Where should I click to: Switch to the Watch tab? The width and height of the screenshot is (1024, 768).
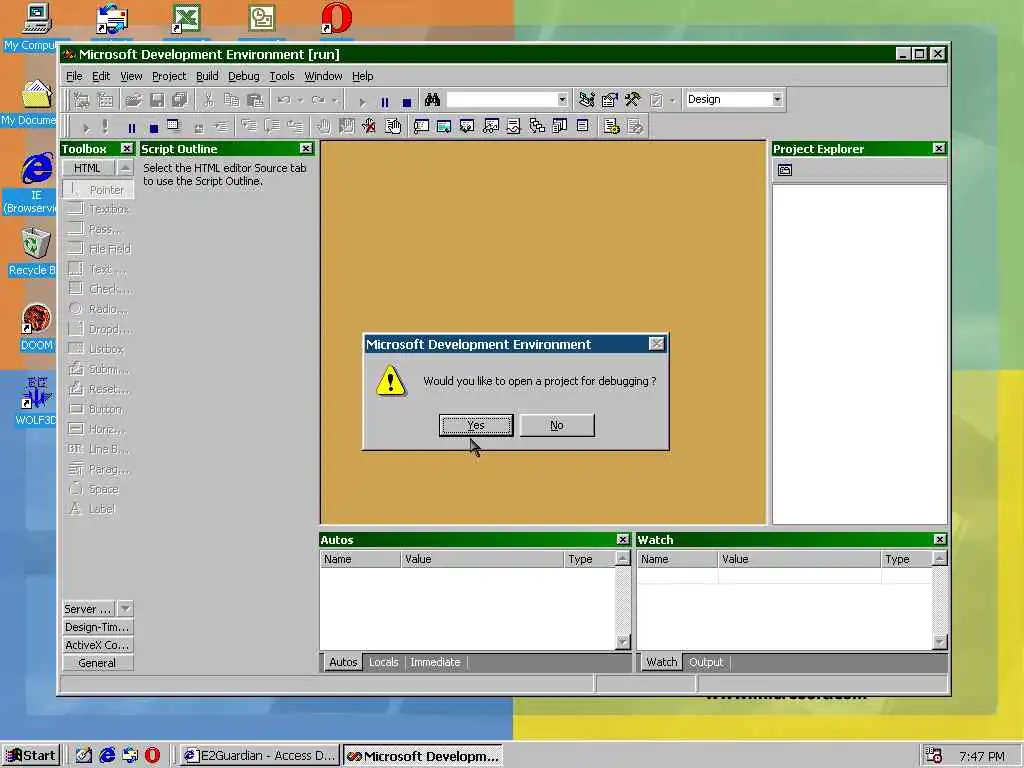[x=662, y=662]
